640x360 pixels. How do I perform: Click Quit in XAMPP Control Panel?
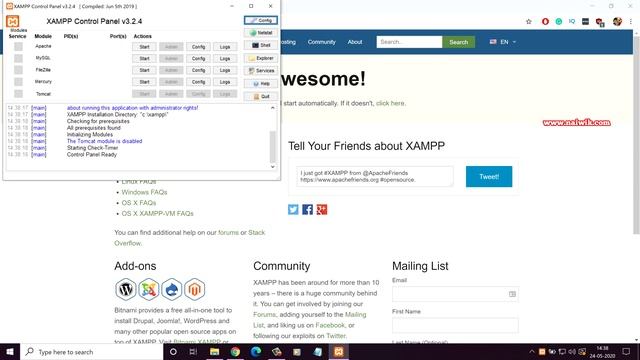(261, 96)
